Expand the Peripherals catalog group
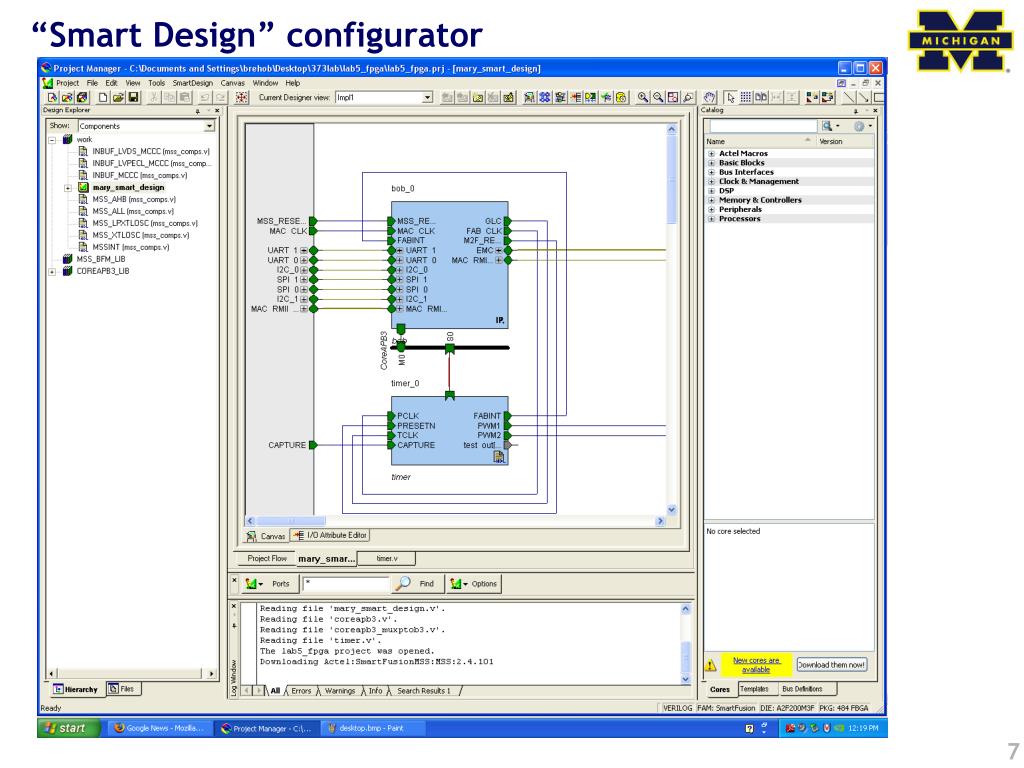 711,210
